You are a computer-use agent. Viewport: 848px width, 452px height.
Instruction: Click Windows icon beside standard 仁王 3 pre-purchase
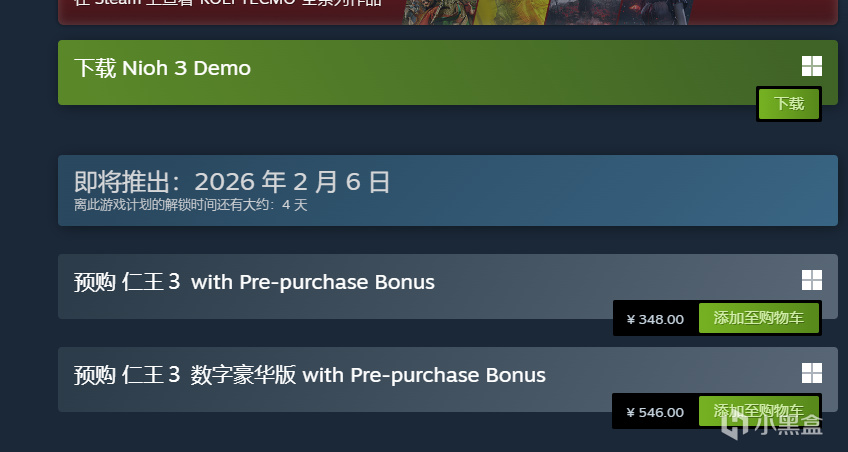pyautogui.click(x=811, y=280)
